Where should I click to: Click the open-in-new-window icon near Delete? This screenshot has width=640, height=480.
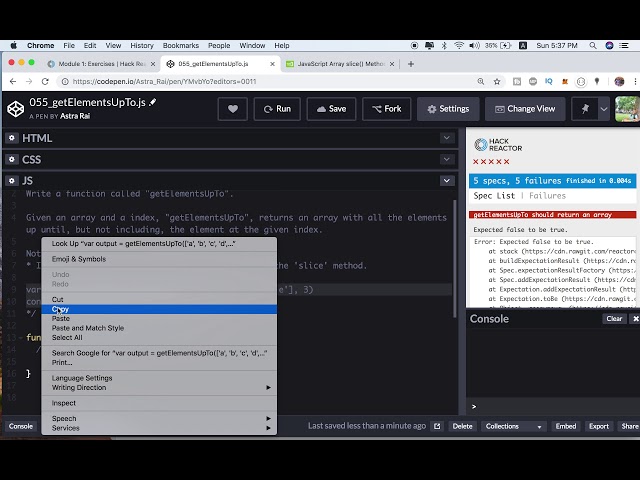[x=437, y=426]
